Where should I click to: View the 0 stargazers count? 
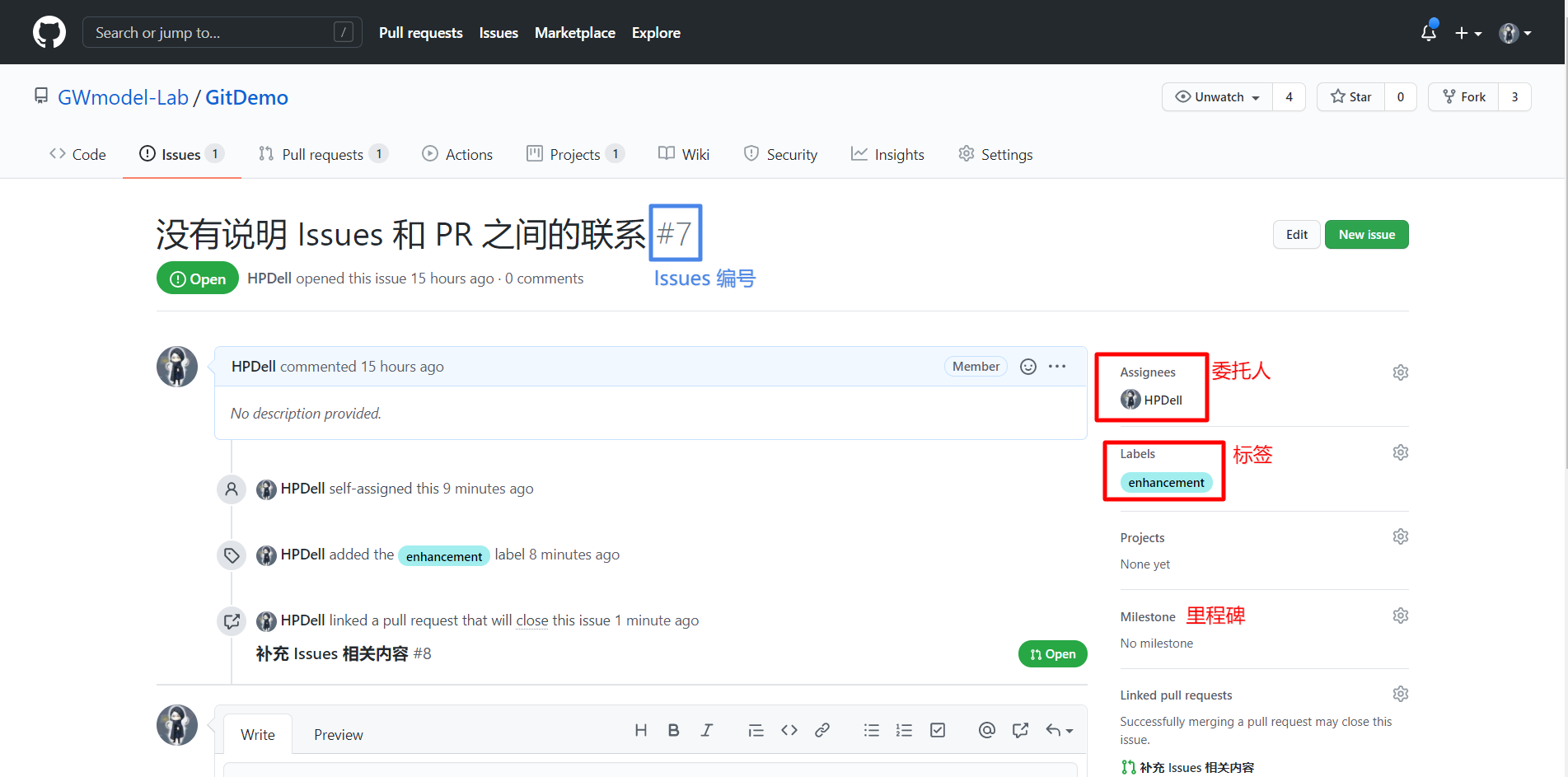(1400, 97)
